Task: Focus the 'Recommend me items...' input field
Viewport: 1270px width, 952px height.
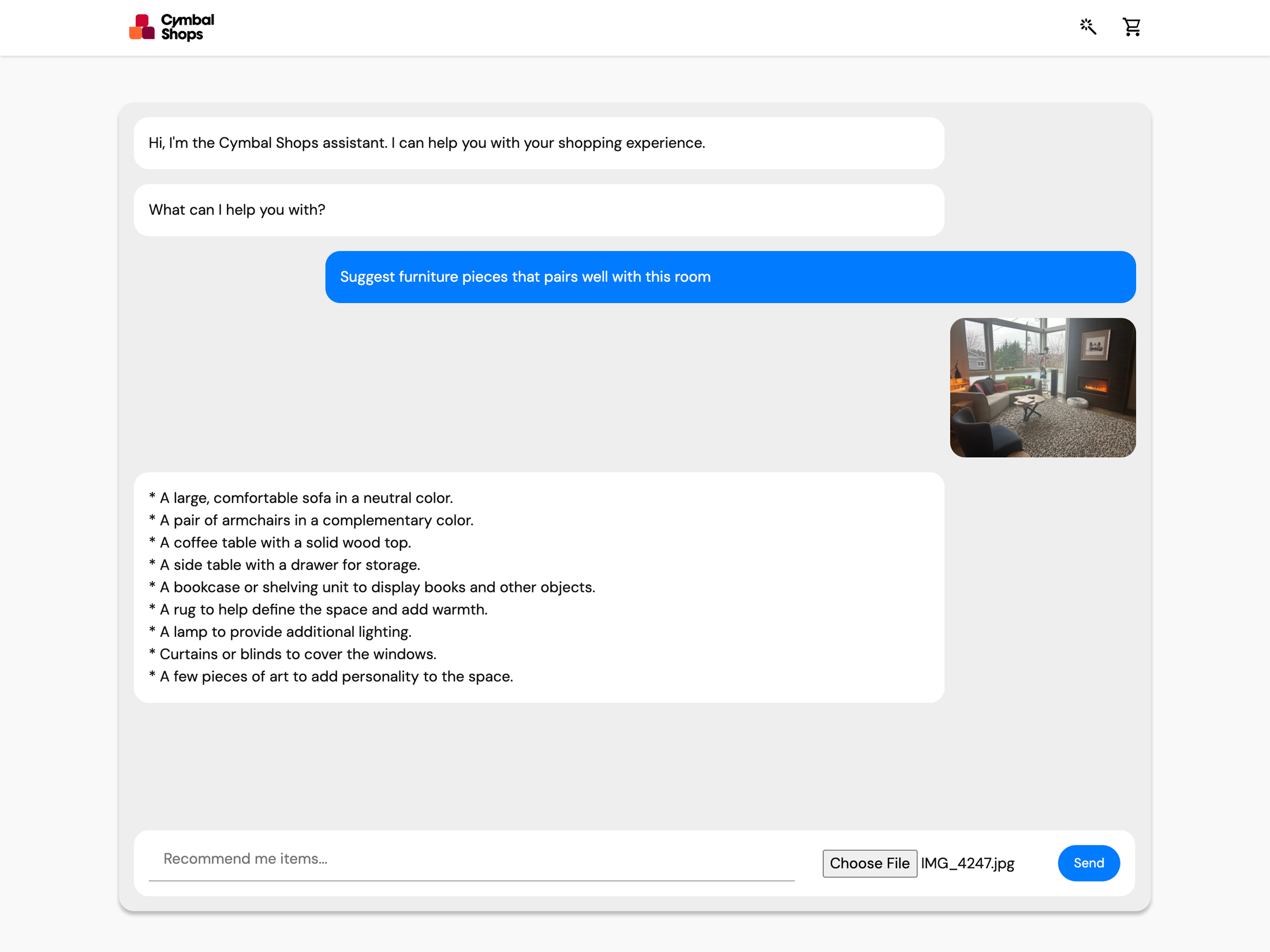Action: 471,859
